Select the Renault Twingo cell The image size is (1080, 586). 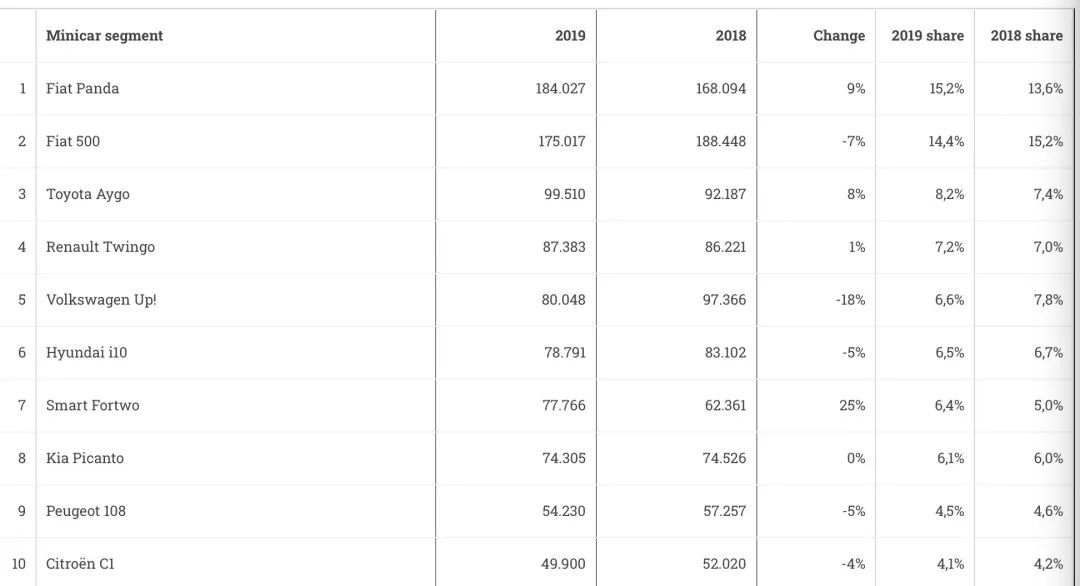click(100, 247)
